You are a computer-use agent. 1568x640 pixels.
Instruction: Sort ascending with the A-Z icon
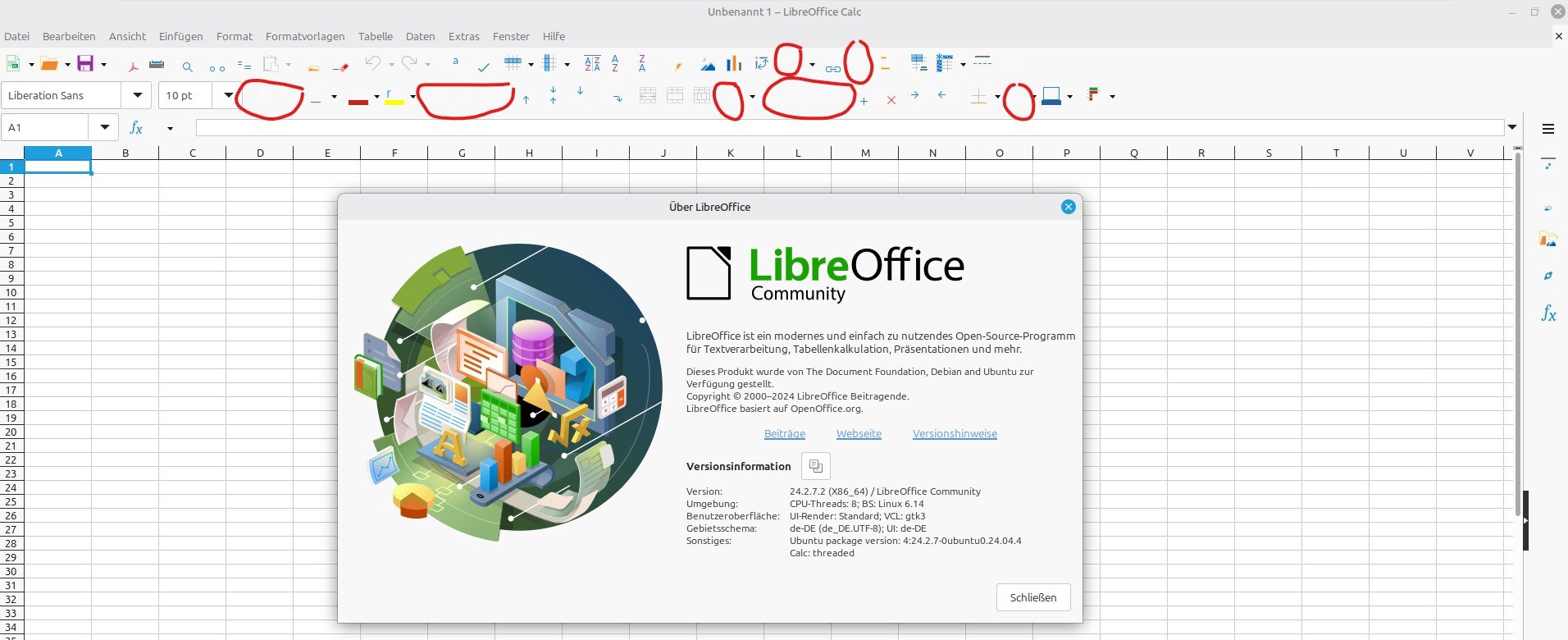coord(615,63)
